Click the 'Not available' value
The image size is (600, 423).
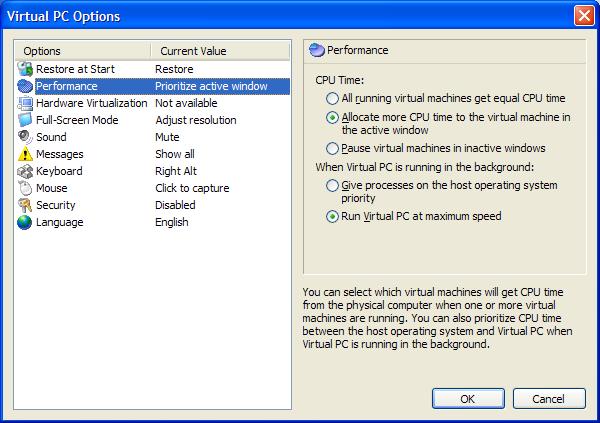coord(186,103)
